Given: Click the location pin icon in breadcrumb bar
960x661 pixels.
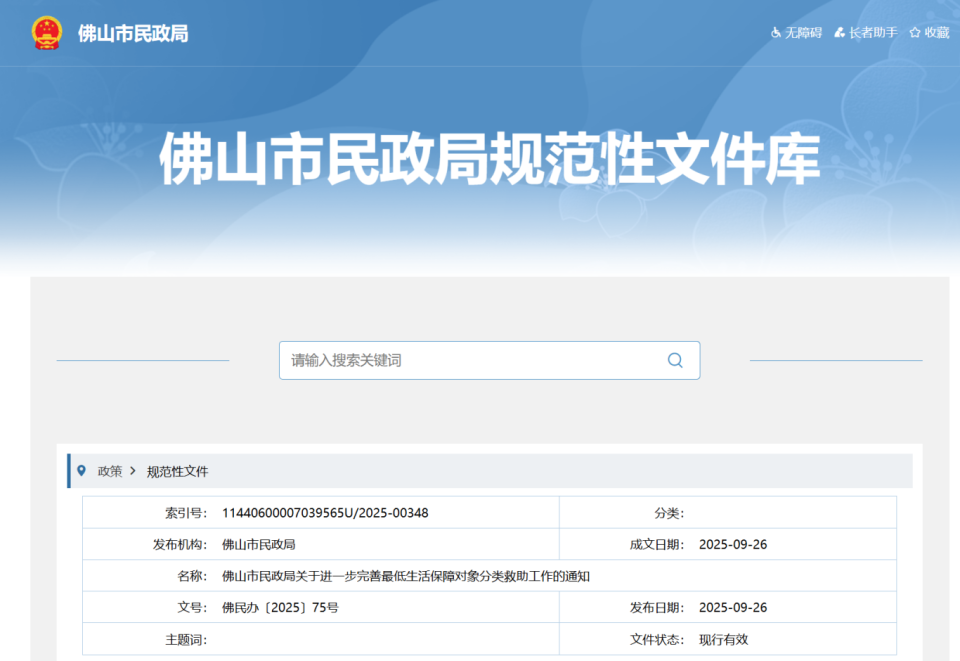Looking at the screenshot, I should pyautogui.click(x=83, y=471).
